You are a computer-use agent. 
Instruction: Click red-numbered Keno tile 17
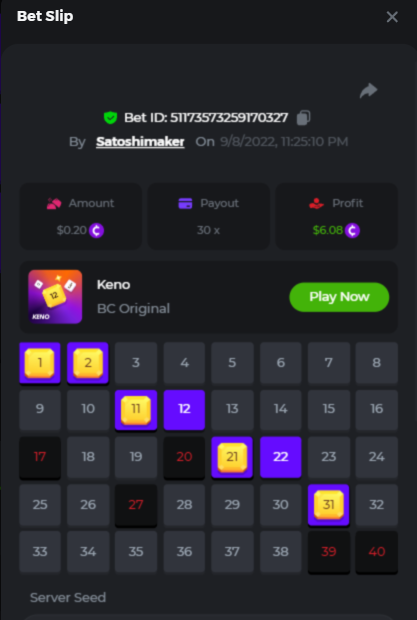(x=40, y=457)
